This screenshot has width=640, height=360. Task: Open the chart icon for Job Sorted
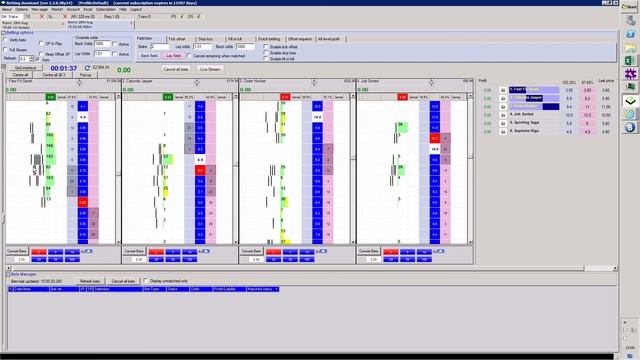point(503,115)
